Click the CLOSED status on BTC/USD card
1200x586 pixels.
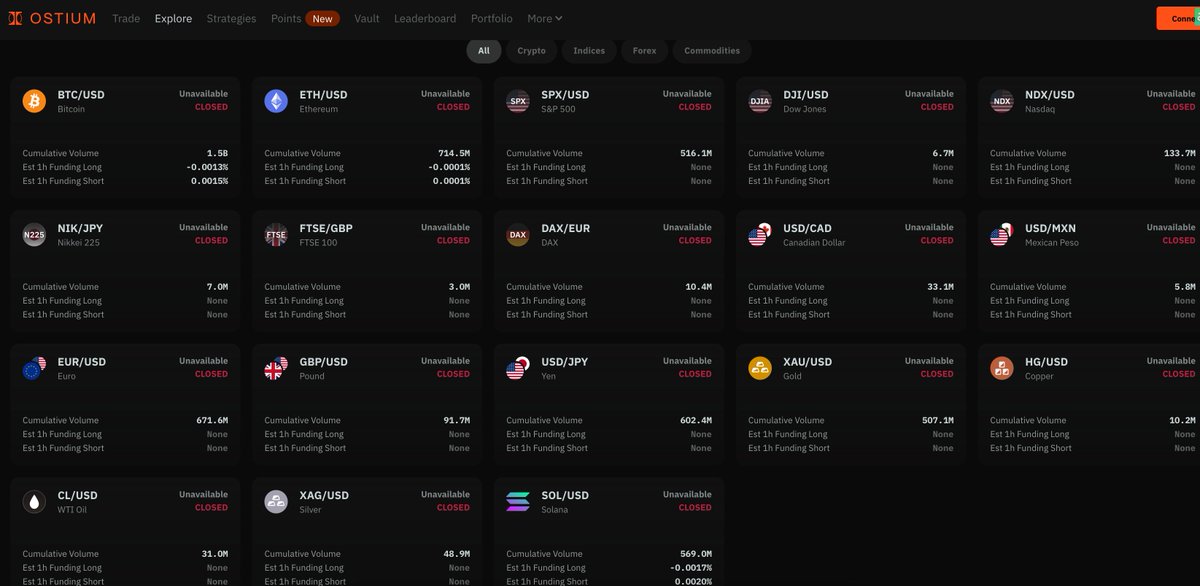click(212, 107)
